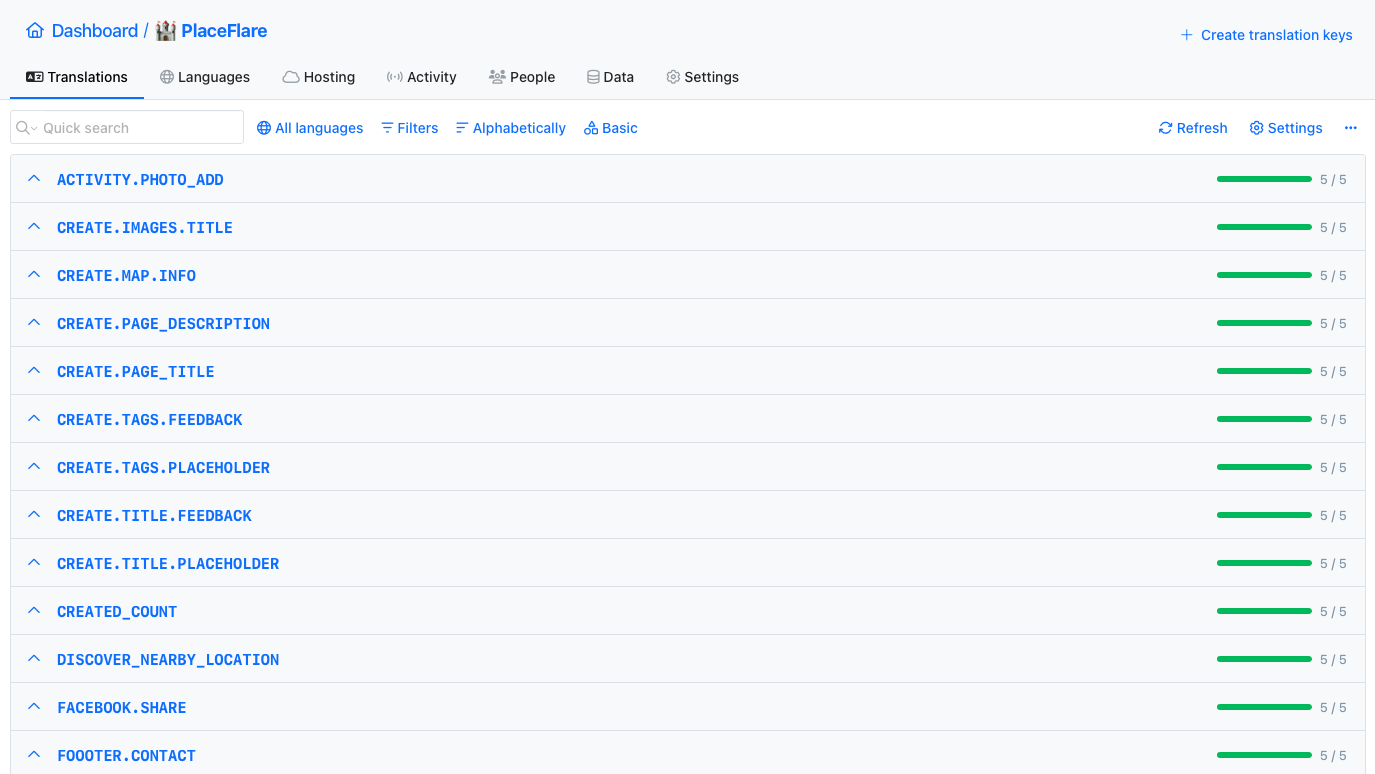Click the CREATE.MAP.INFO key name
The image size is (1375, 774).
(x=126, y=276)
